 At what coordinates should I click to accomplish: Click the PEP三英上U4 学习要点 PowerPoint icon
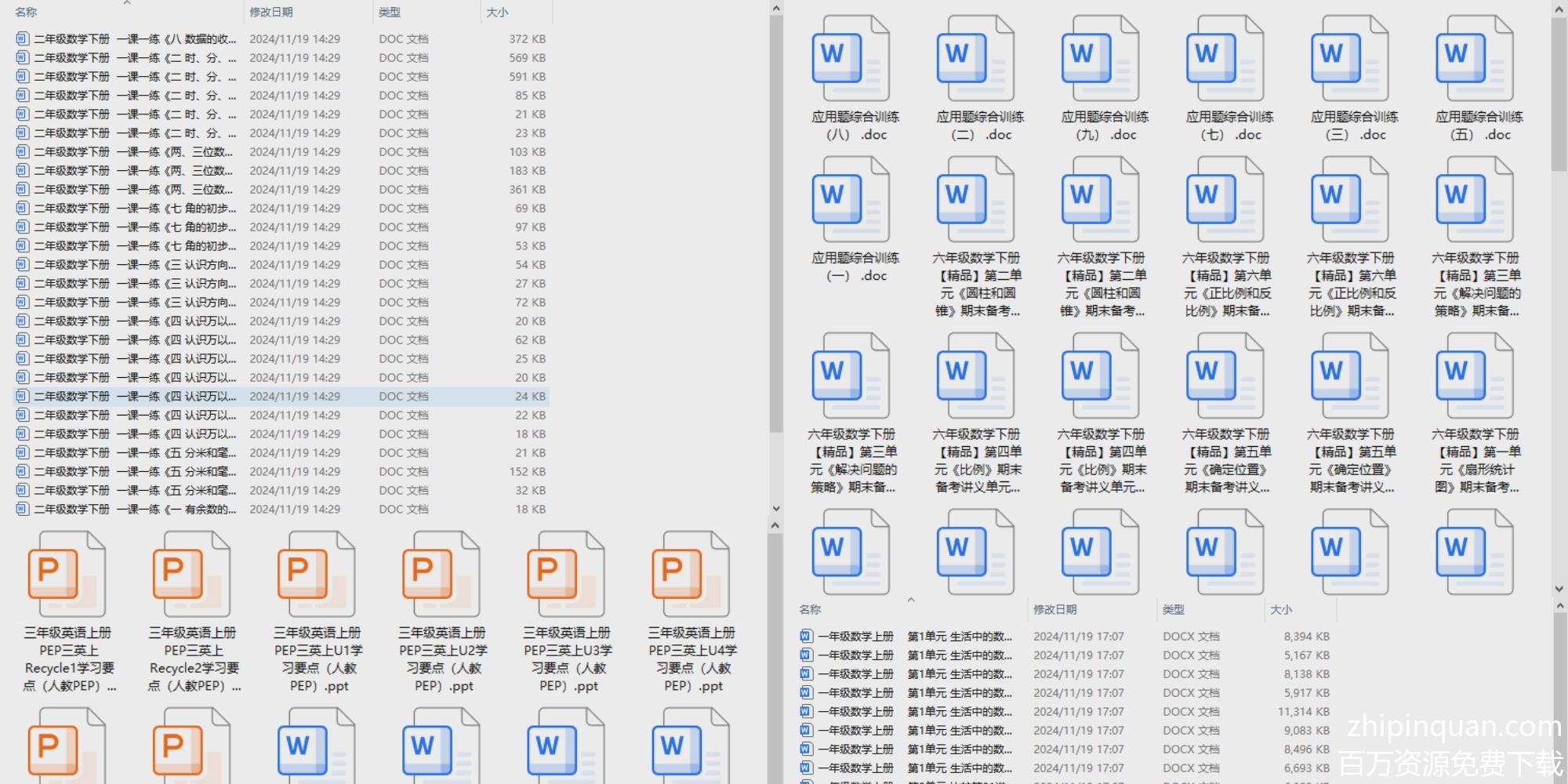[690, 574]
